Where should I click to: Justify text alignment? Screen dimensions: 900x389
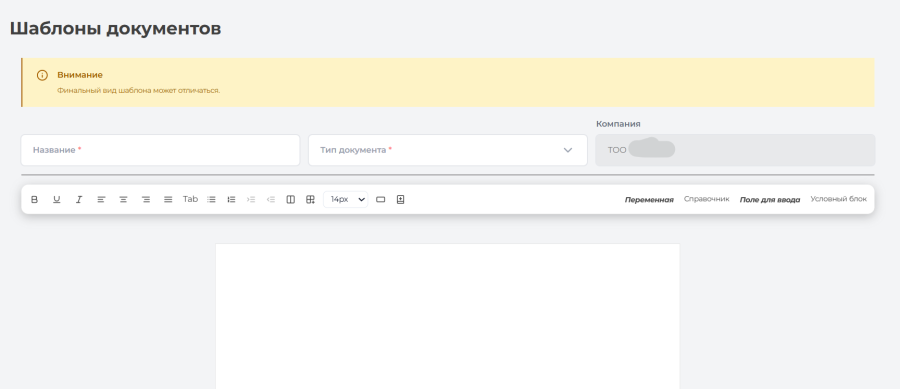[168, 199]
